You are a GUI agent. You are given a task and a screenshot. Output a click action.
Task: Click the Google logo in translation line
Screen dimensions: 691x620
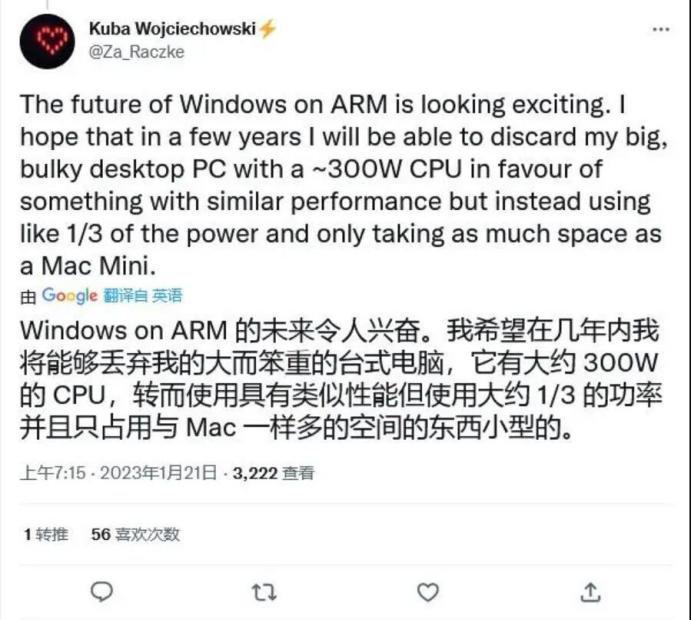point(70,296)
